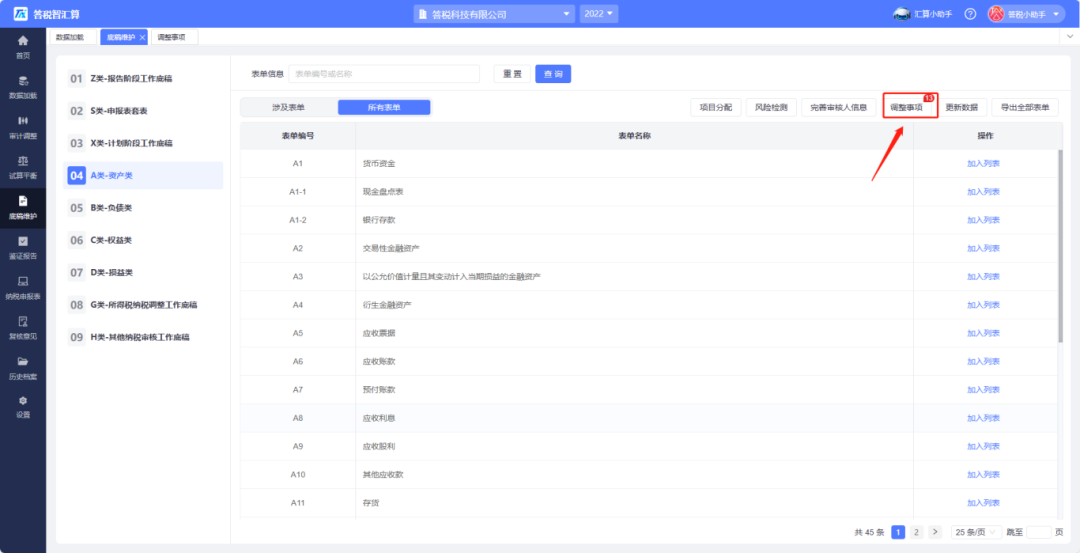This screenshot has width=1080, height=553.
Task: Click 加入列表 for A6 应收账款
Action: pos(983,362)
